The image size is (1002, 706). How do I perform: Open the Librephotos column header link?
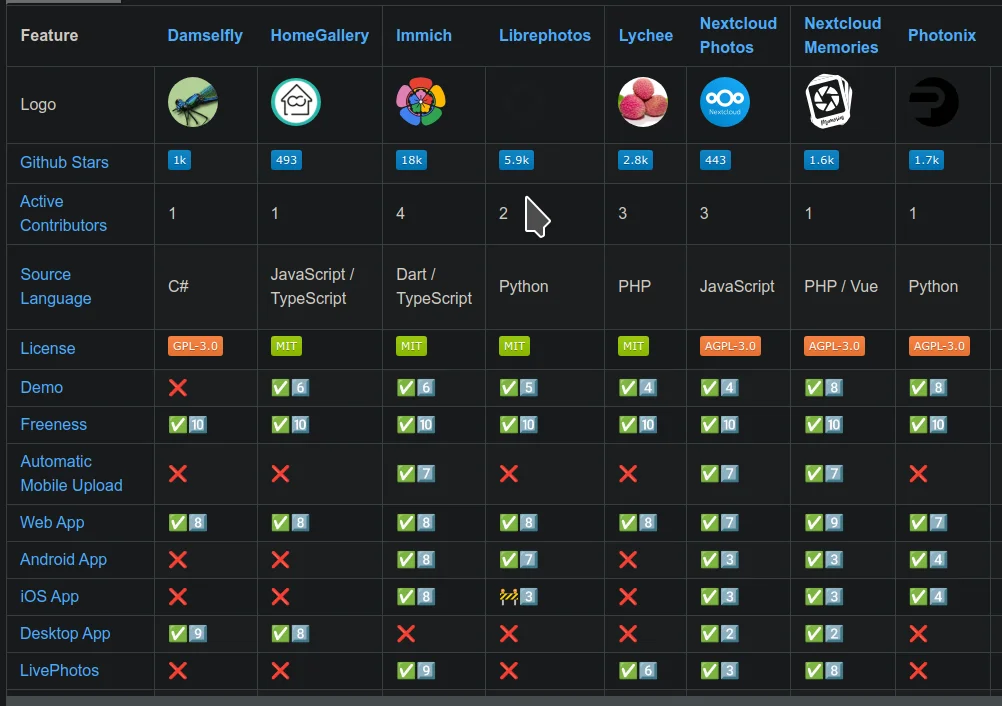[545, 35]
